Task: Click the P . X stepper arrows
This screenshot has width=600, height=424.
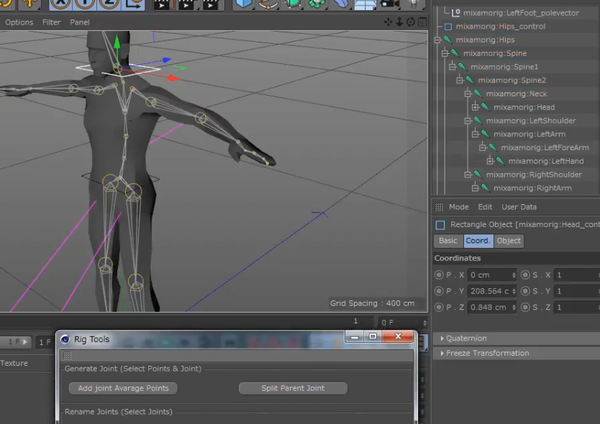Action: tap(514, 275)
